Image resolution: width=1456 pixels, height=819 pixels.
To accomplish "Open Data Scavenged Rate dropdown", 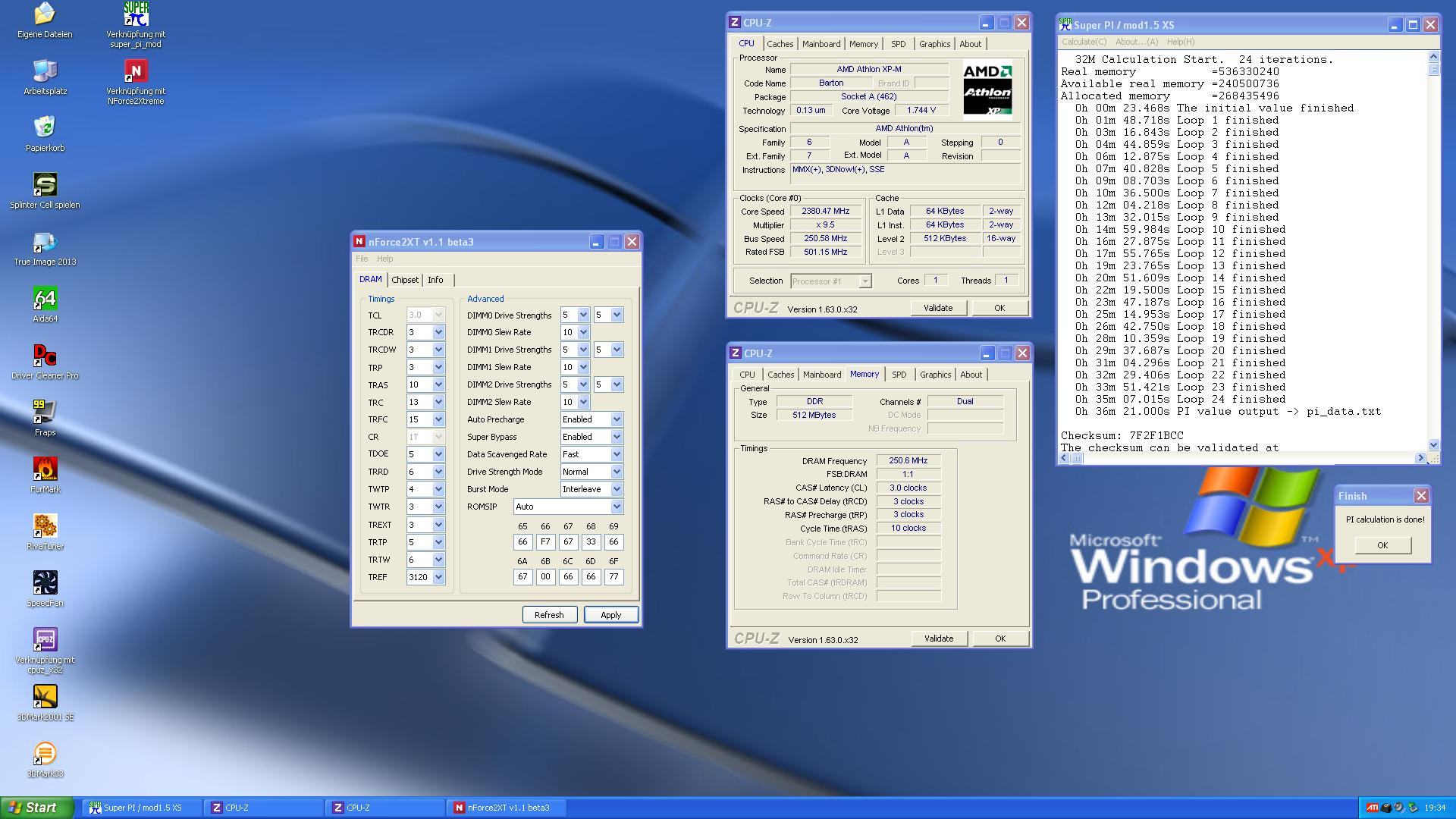I will (617, 454).
